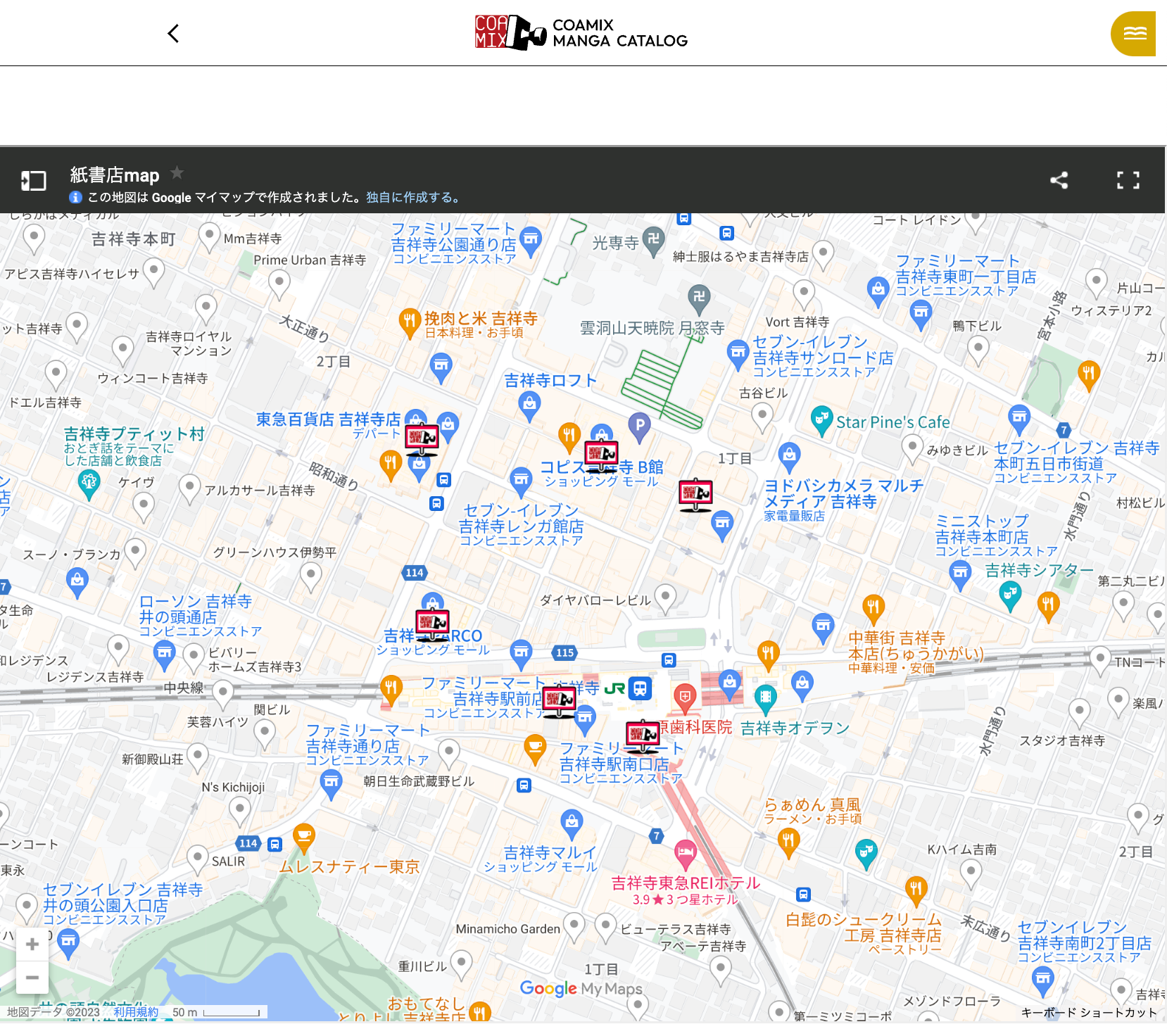Click the Kハイム吉南 label
This screenshot has width=1167, height=1036.
tap(961, 849)
